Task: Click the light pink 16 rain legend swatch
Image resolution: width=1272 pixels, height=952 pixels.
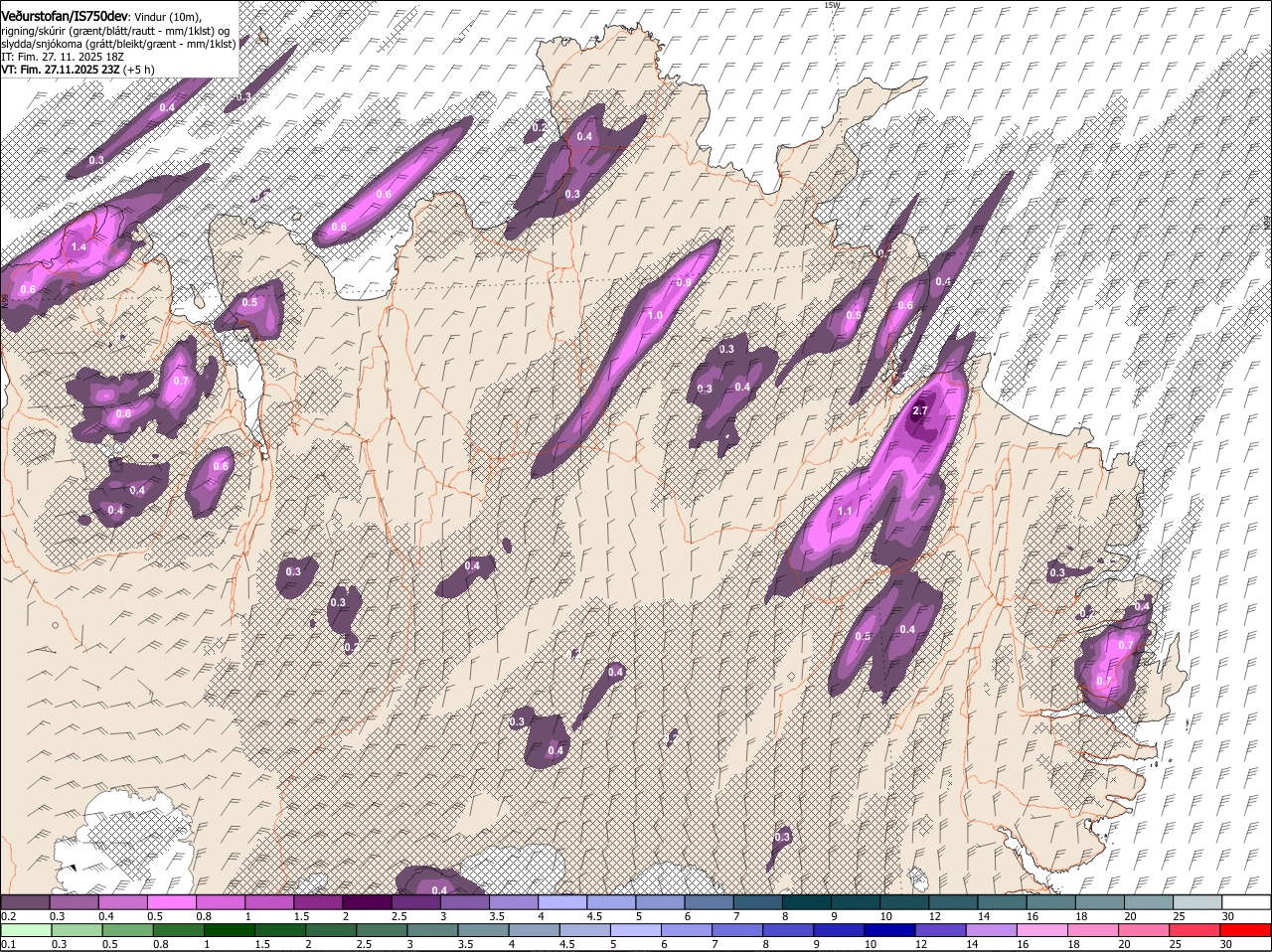Action: point(1042,931)
